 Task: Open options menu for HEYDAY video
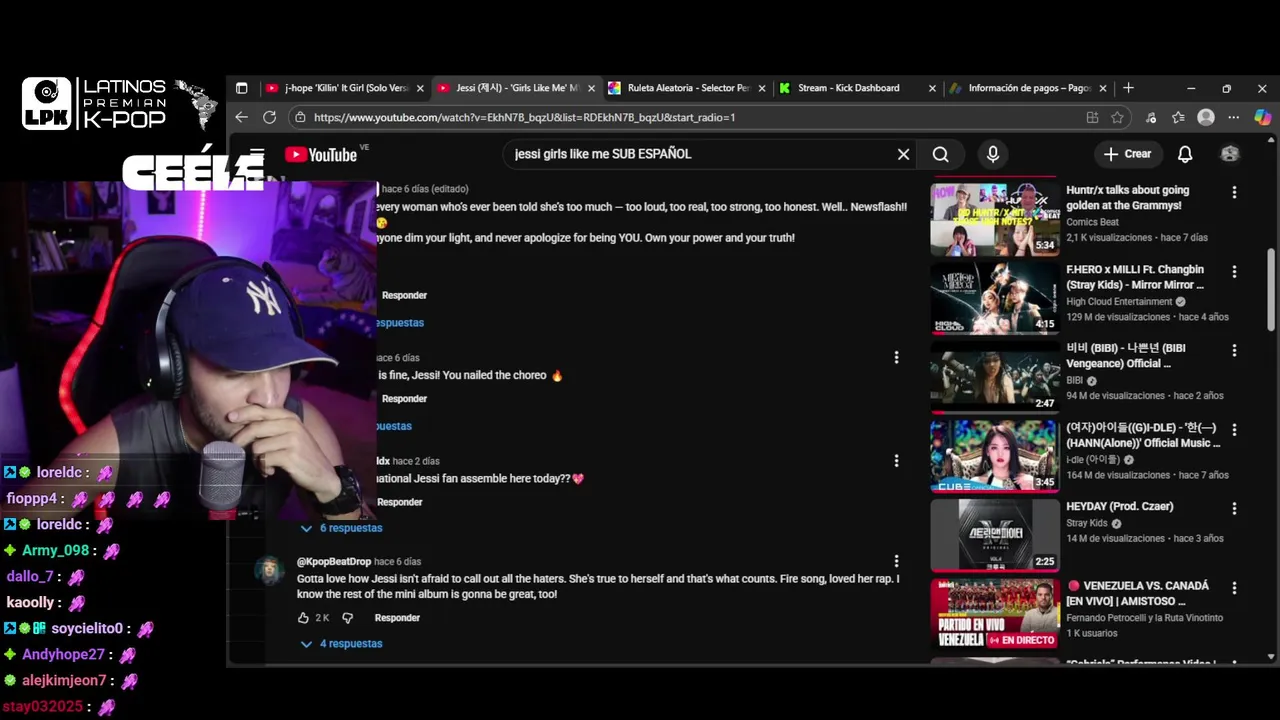point(1234,508)
